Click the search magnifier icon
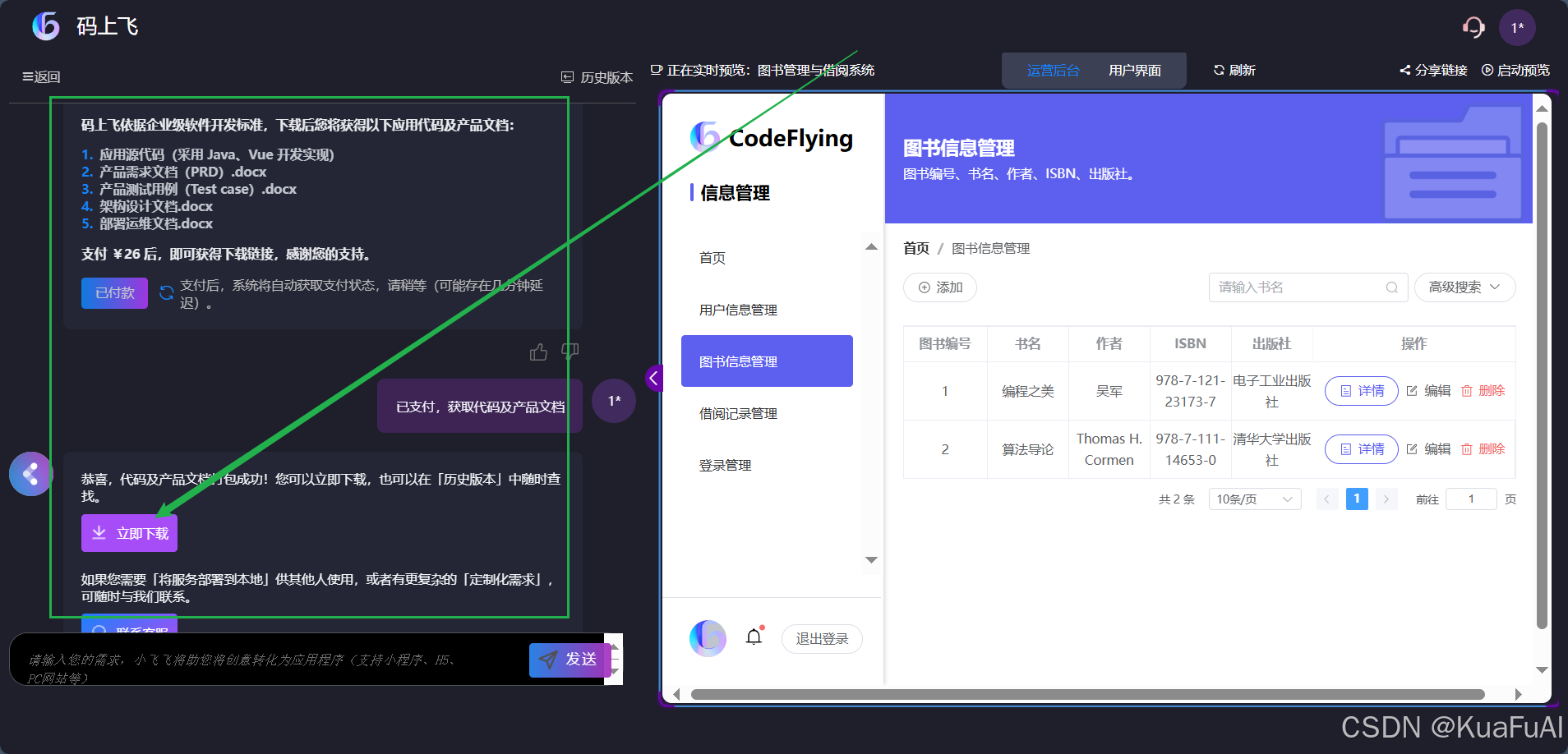Viewport: 1568px width, 754px height. tap(1391, 287)
